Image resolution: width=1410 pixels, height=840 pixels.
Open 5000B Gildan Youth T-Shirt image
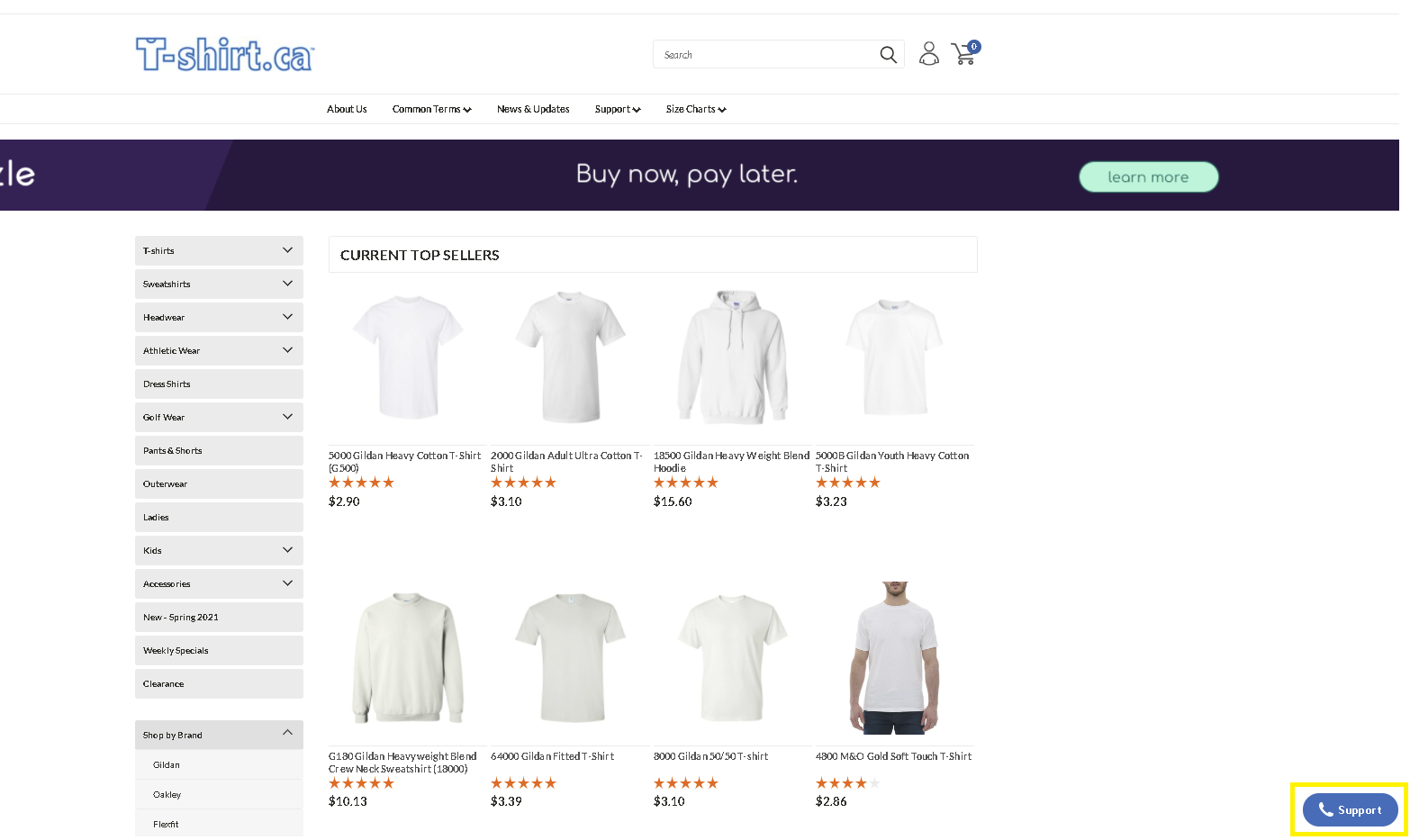pyautogui.click(x=894, y=357)
